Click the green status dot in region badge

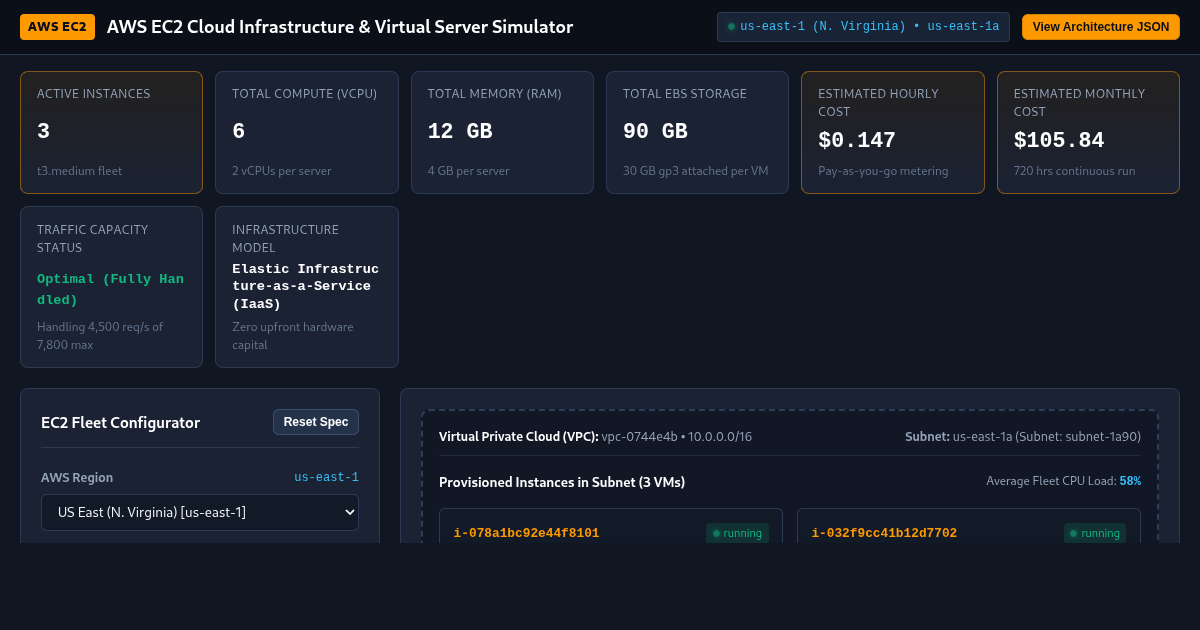tap(732, 27)
